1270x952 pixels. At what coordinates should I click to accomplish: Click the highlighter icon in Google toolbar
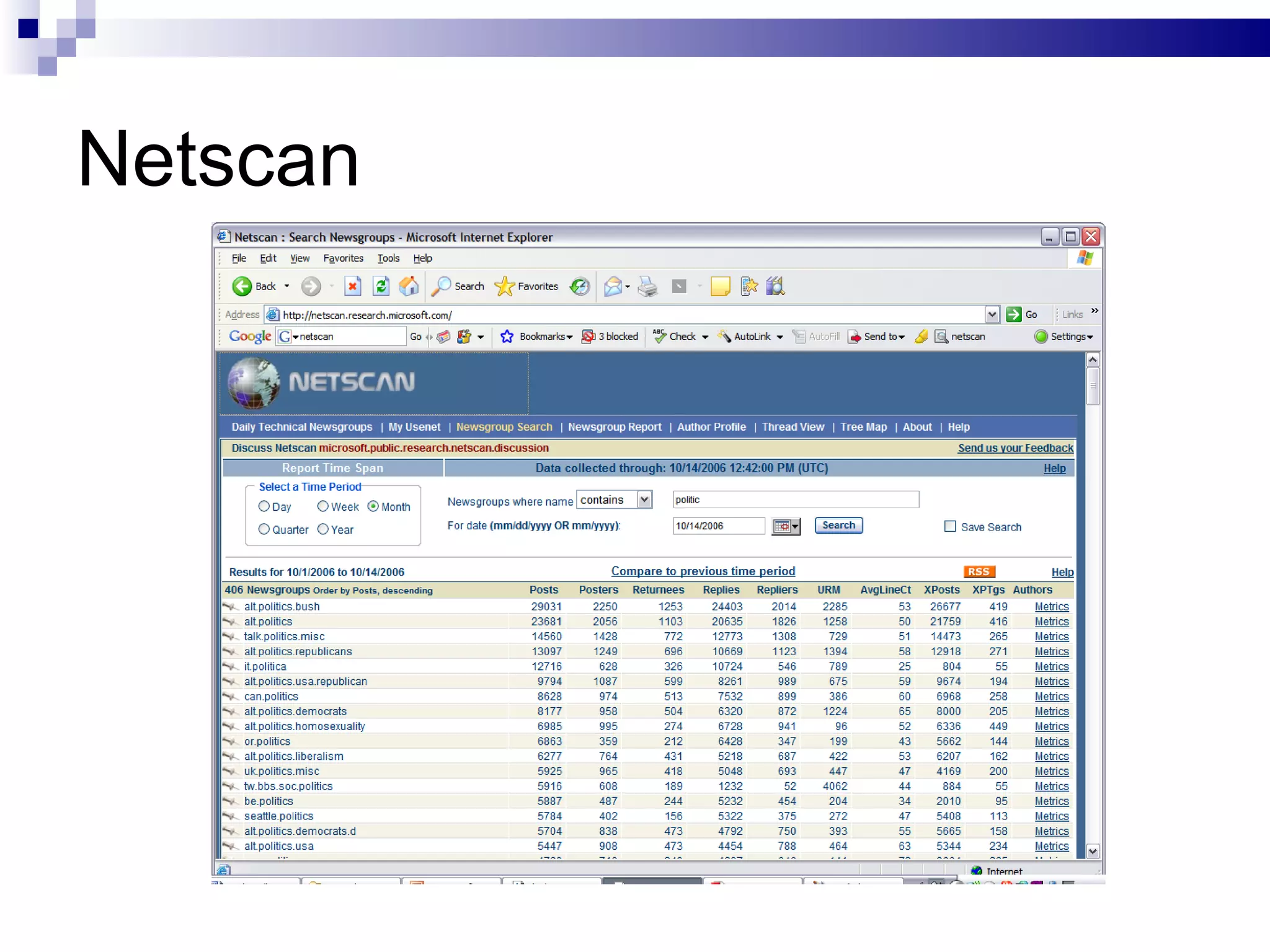point(921,337)
